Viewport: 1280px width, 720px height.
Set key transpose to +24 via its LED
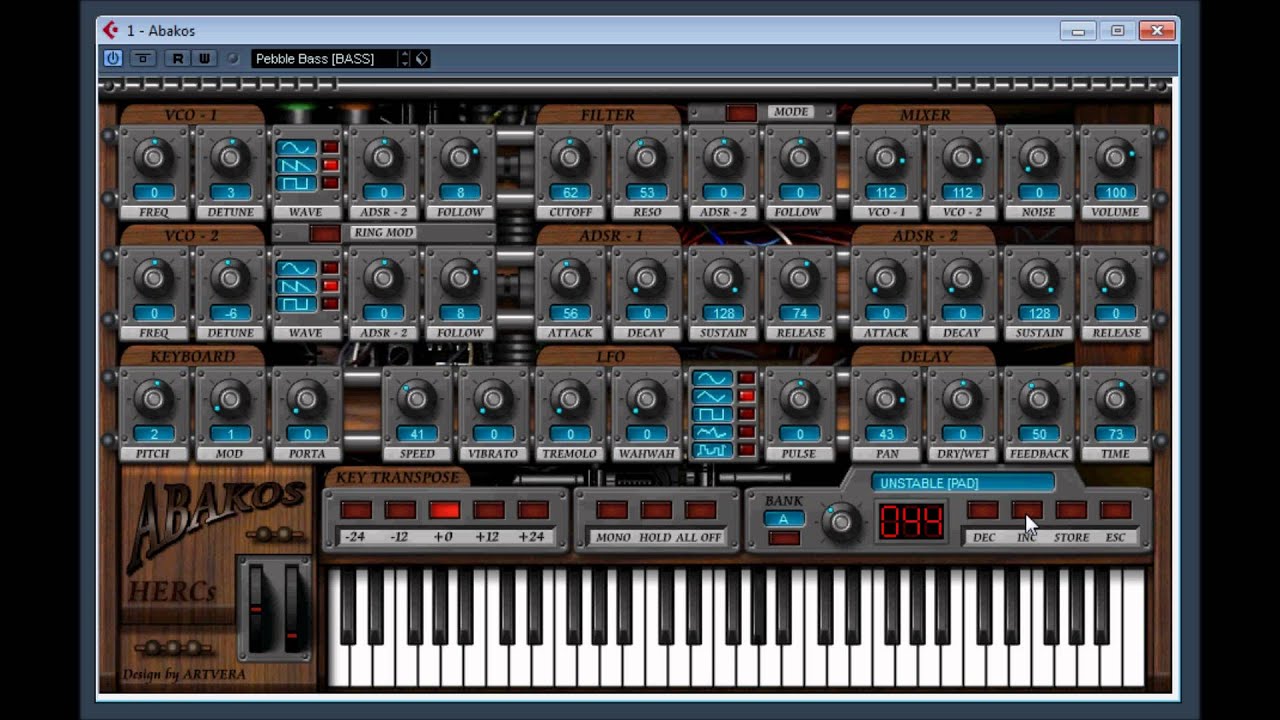tap(533, 510)
